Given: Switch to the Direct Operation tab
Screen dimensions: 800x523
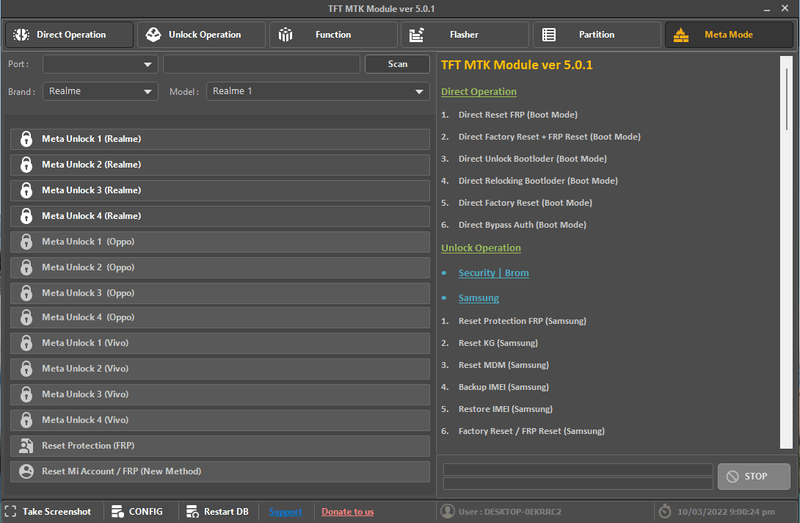Looking at the screenshot, I should [69, 35].
